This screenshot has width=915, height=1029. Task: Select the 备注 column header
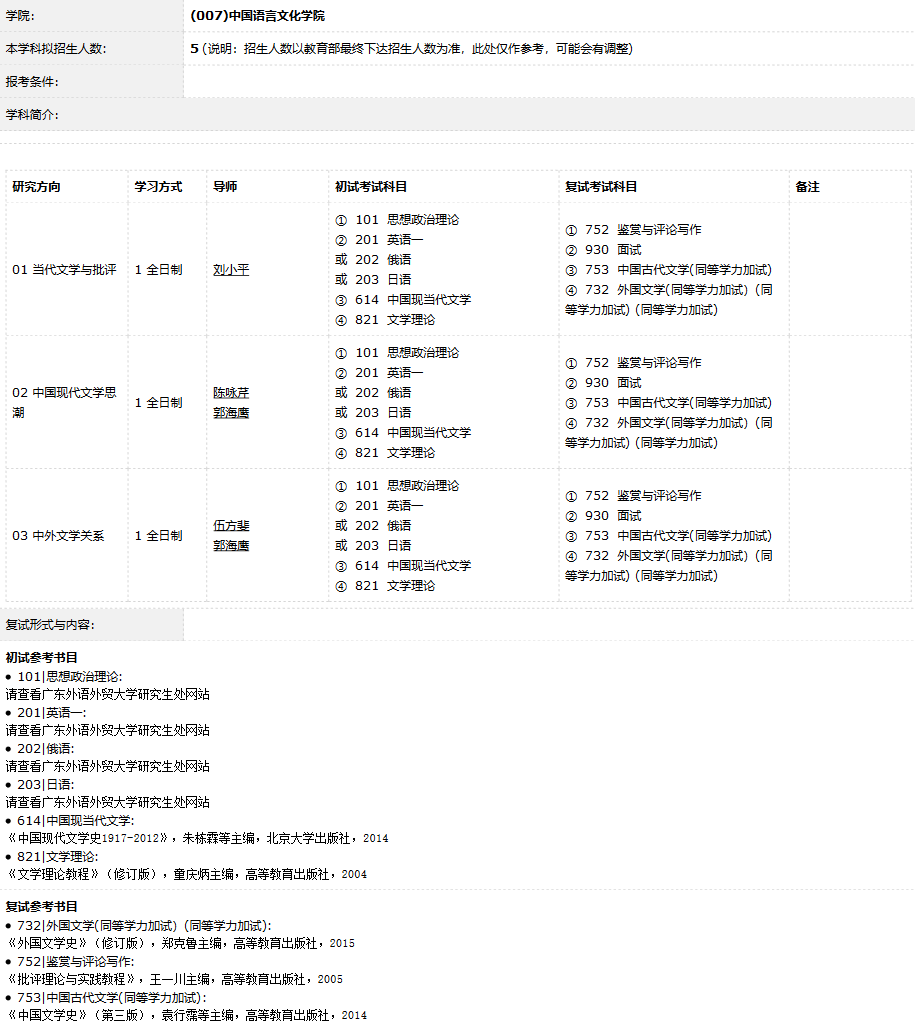point(807,187)
